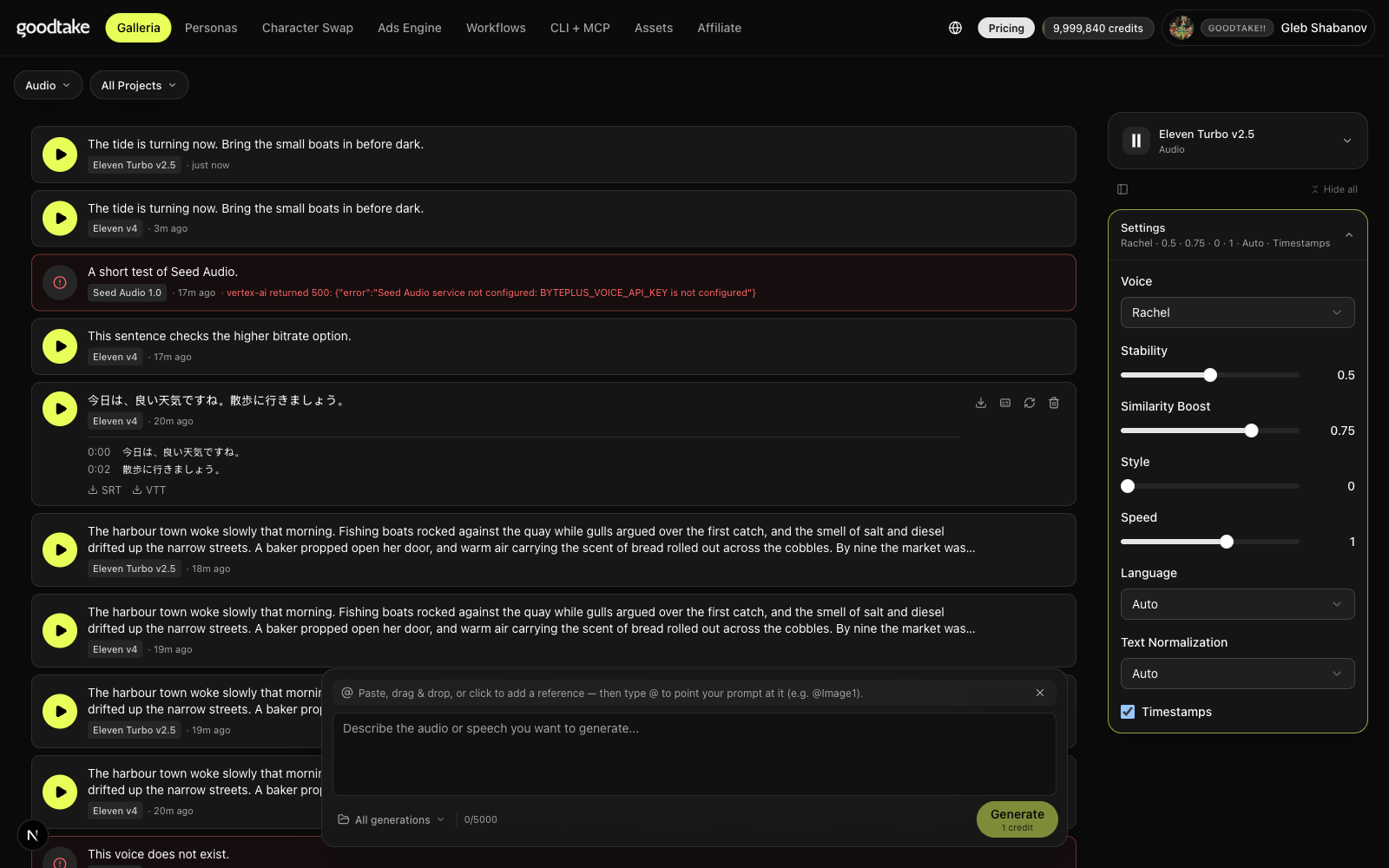Screen dimensions: 1389x868
Task: Download the SRT subtitle file
Action: (105, 490)
